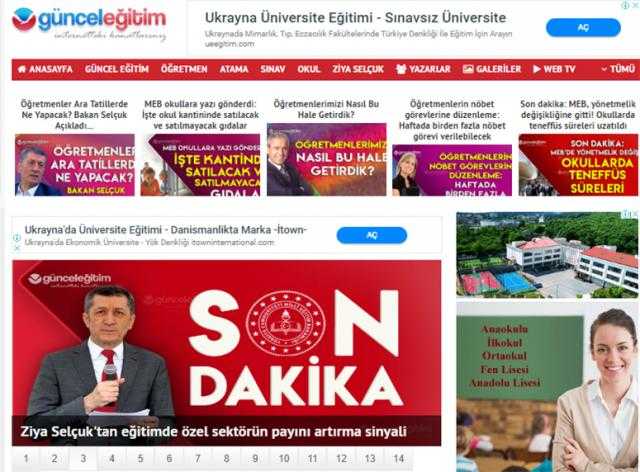Open Ziya Selçuk özel sektör headline
The width and height of the screenshot is (640, 472).
tap(213, 432)
